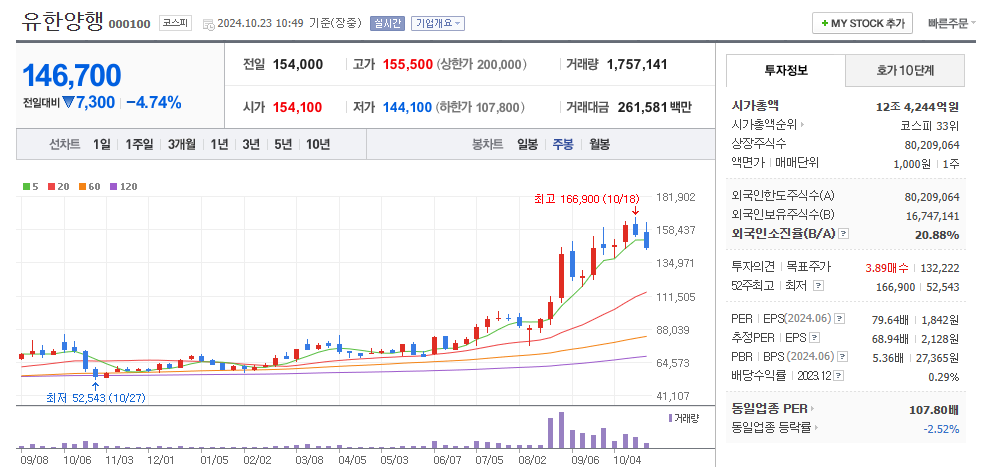Viewport: 985px width, 467px height.
Task: Open the 시가총액순위 link
Action: pyautogui.click(x=765, y=125)
